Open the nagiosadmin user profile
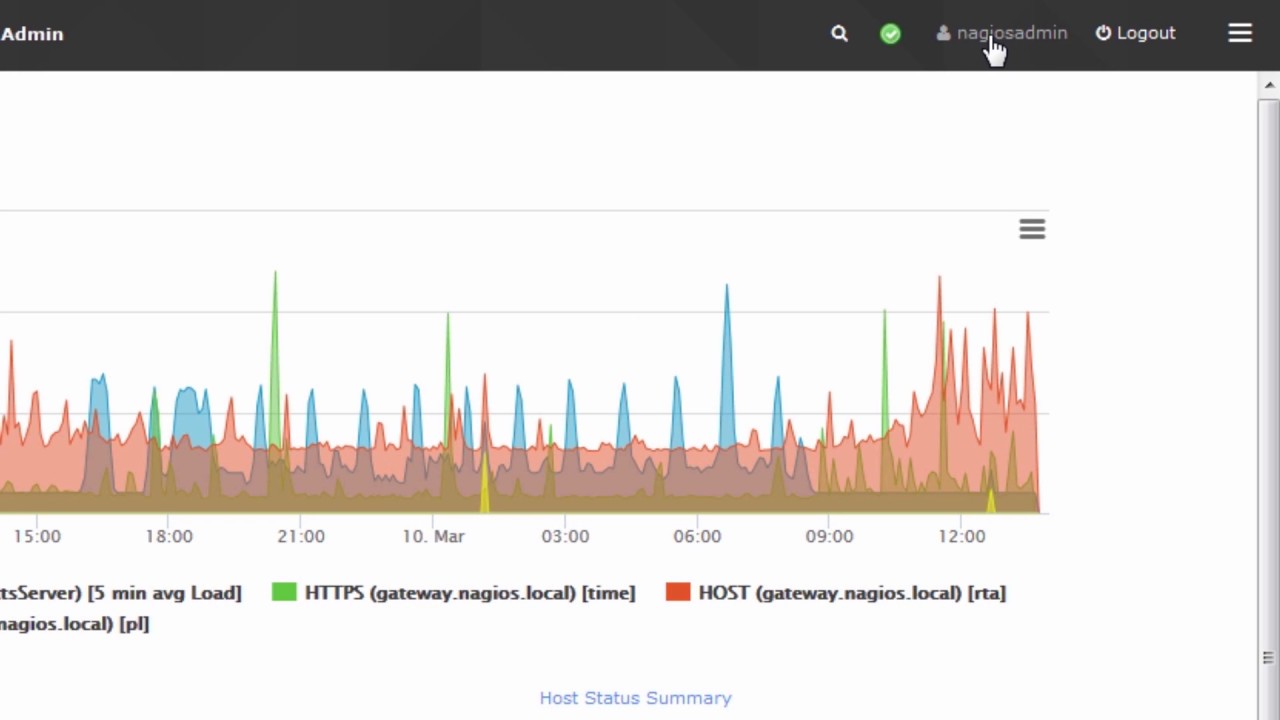Image resolution: width=1280 pixels, height=720 pixels. 1002,33
